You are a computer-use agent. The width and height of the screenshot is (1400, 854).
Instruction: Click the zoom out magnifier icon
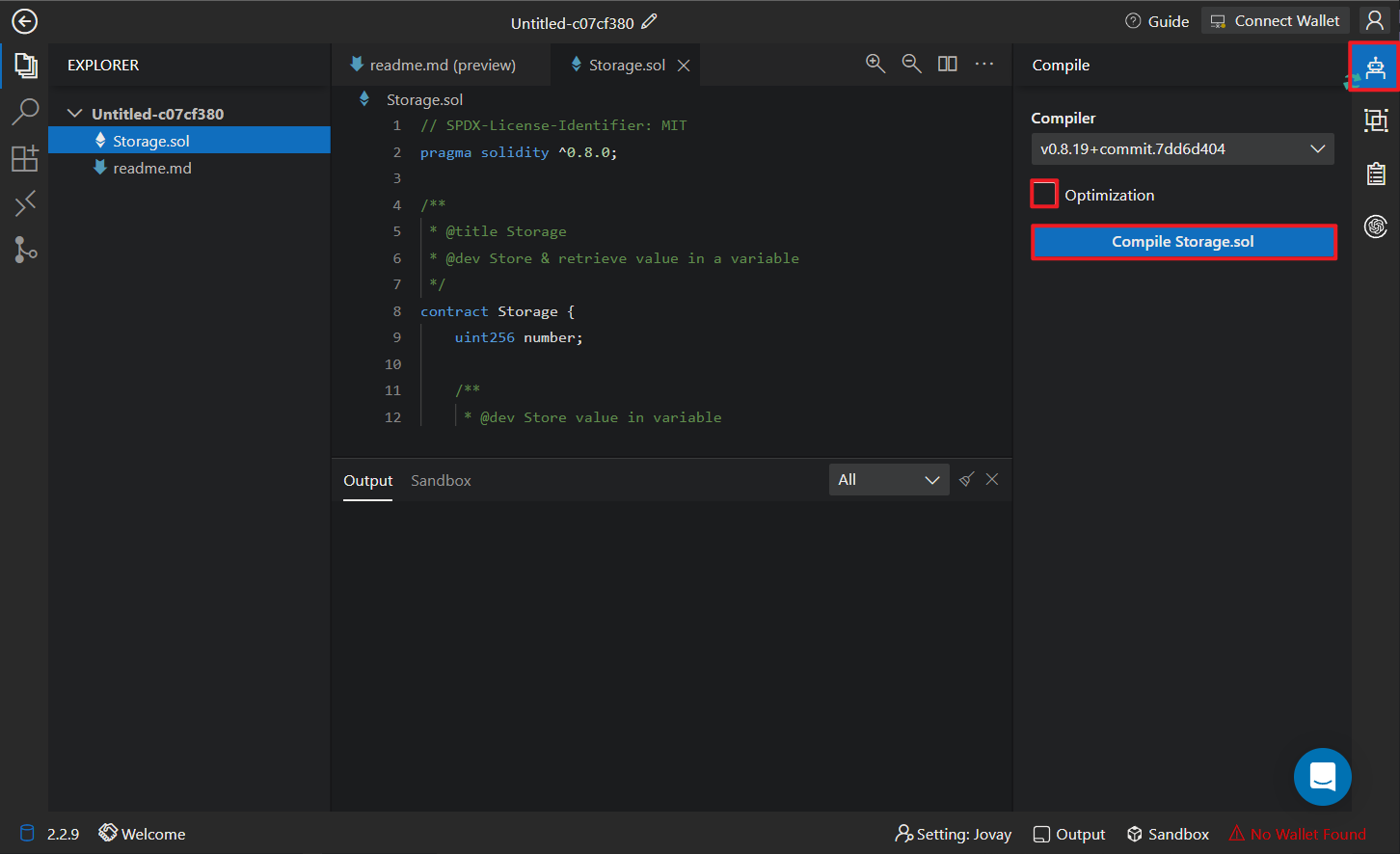pyautogui.click(x=911, y=64)
